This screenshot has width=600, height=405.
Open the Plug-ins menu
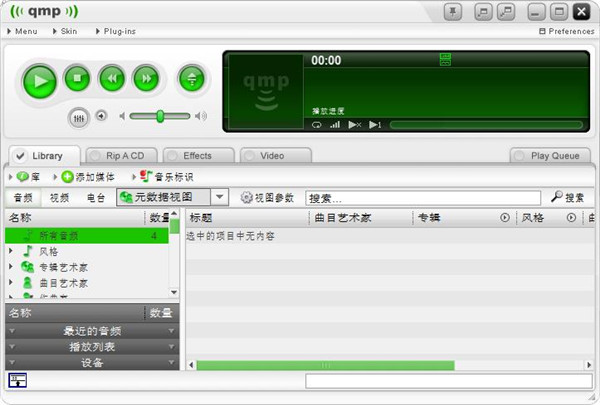coord(117,32)
